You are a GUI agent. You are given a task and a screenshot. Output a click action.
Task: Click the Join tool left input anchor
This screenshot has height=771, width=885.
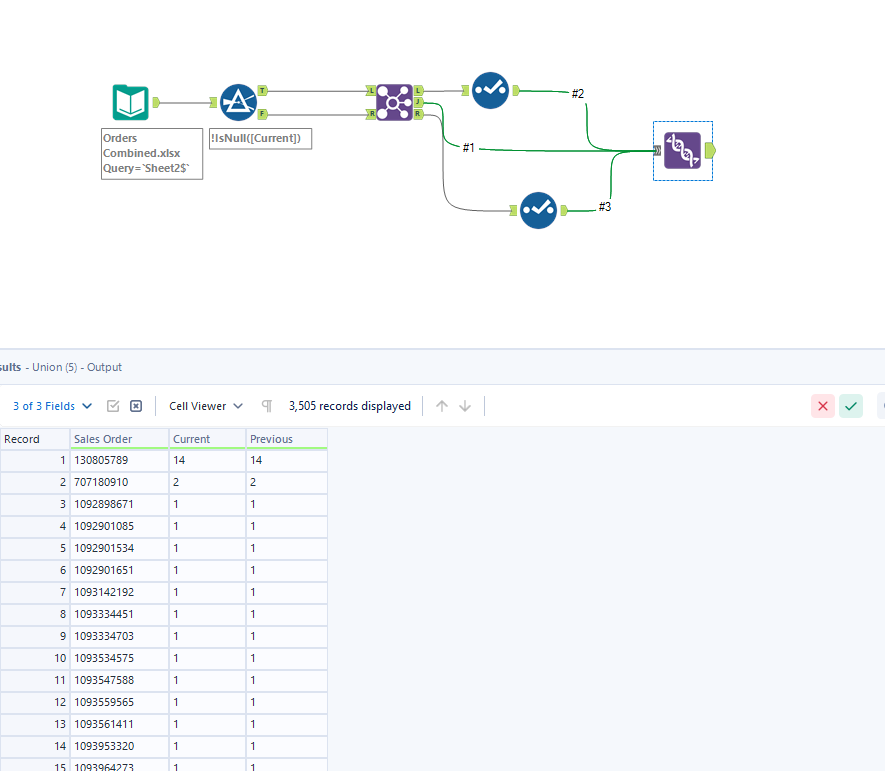click(x=371, y=90)
